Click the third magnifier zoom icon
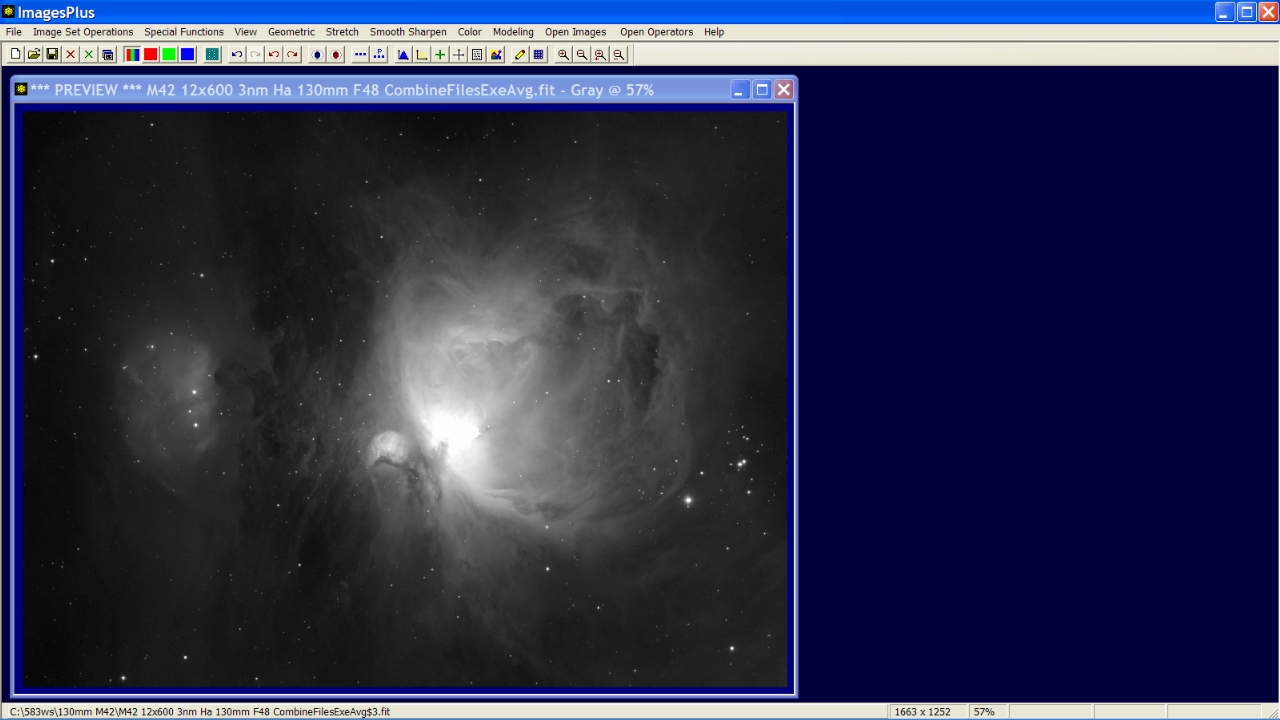The height and width of the screenshot is (720, 1280). 600,54
